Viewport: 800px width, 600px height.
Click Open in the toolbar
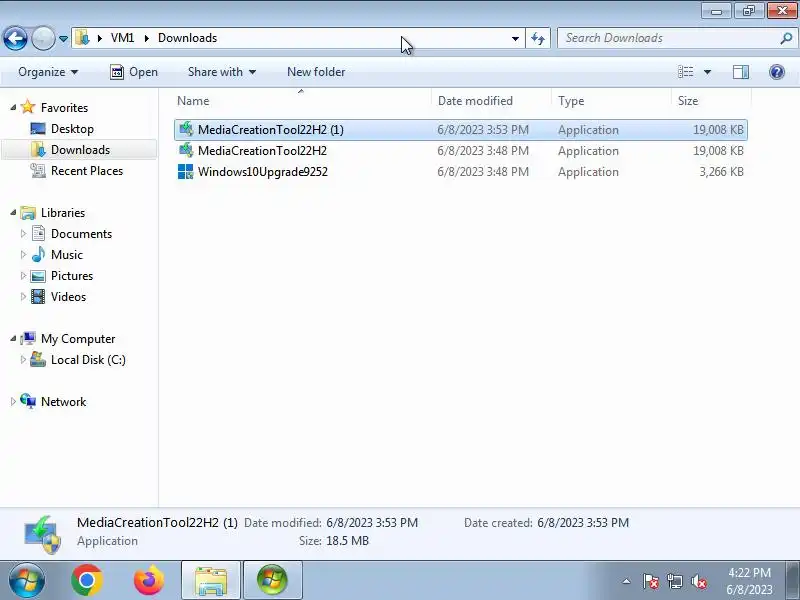pos(134,72)
